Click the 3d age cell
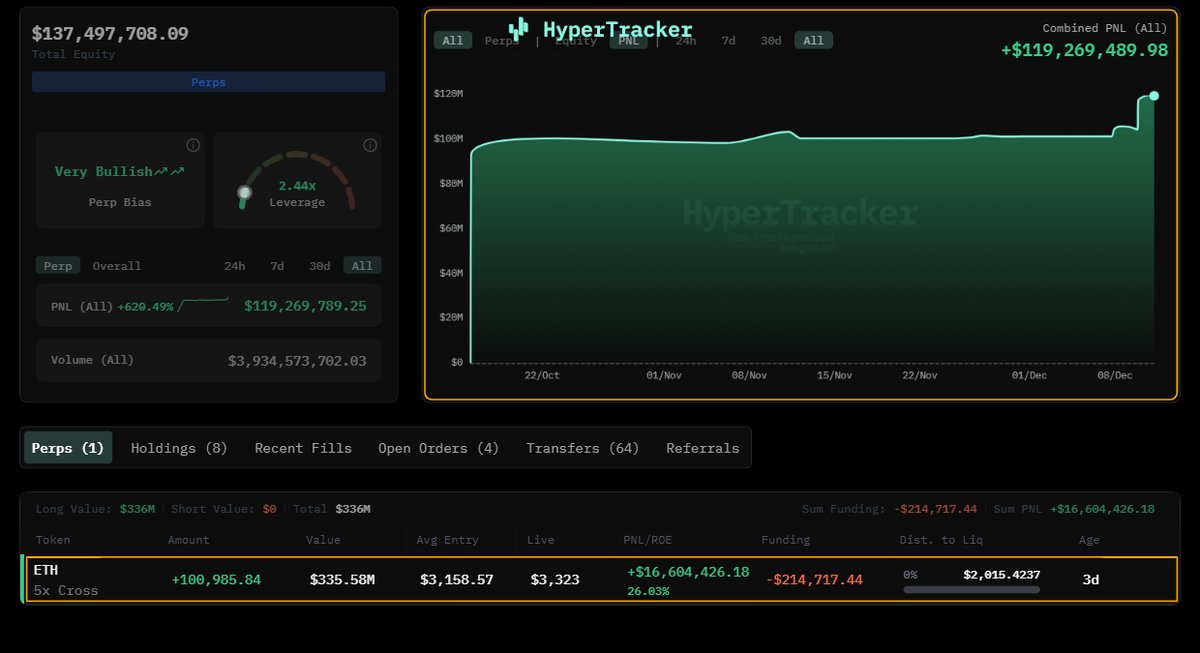 pos(1090,579)
